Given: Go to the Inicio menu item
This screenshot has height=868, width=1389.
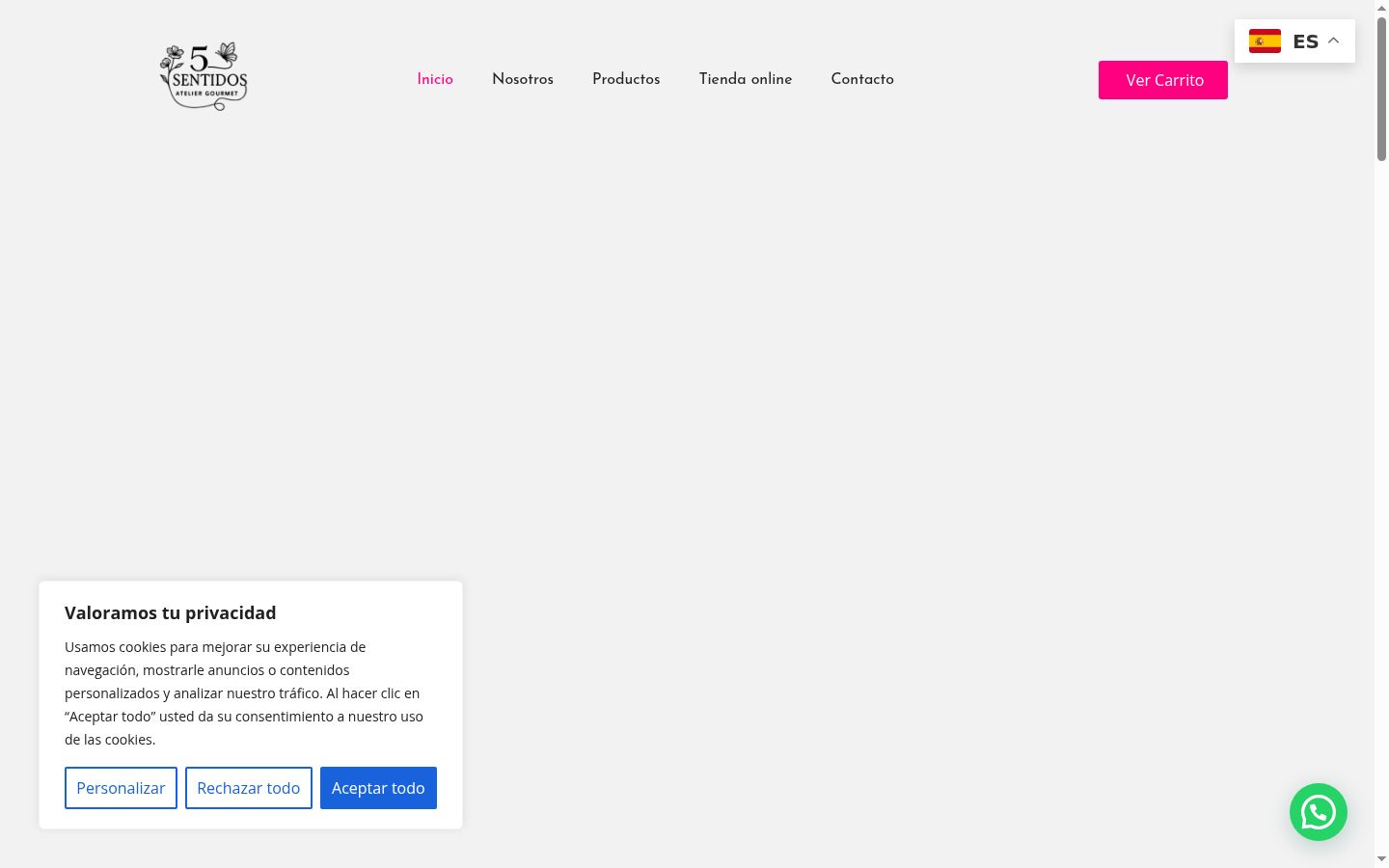Looking at the screenshot, I should click(x=435, y=79).
